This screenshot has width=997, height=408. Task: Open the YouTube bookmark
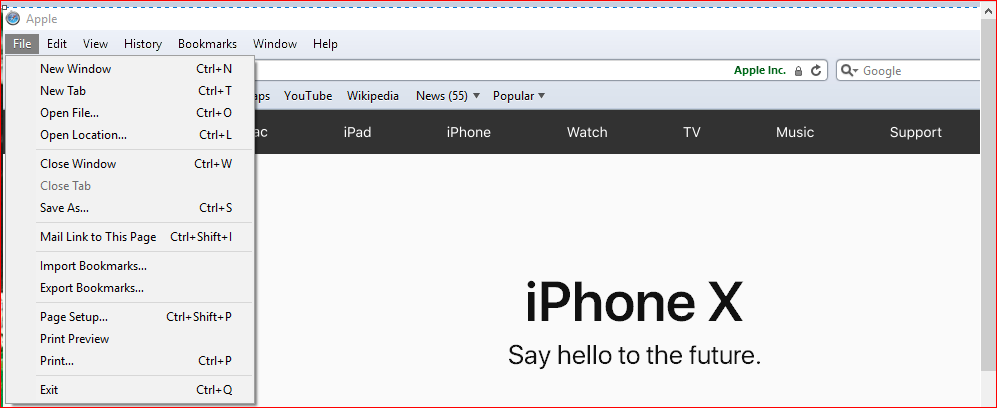point(308,96)
